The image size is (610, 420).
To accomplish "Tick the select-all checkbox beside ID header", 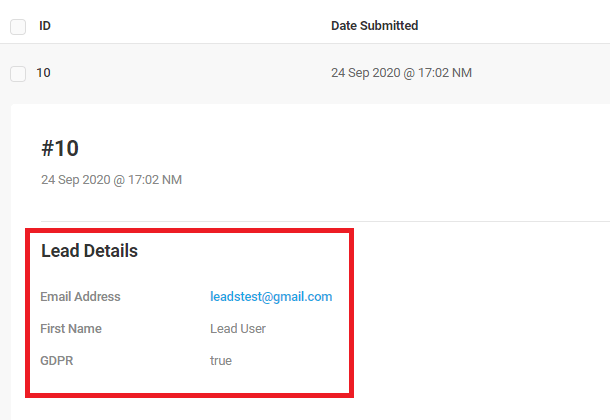I will [x=18, y=27].
